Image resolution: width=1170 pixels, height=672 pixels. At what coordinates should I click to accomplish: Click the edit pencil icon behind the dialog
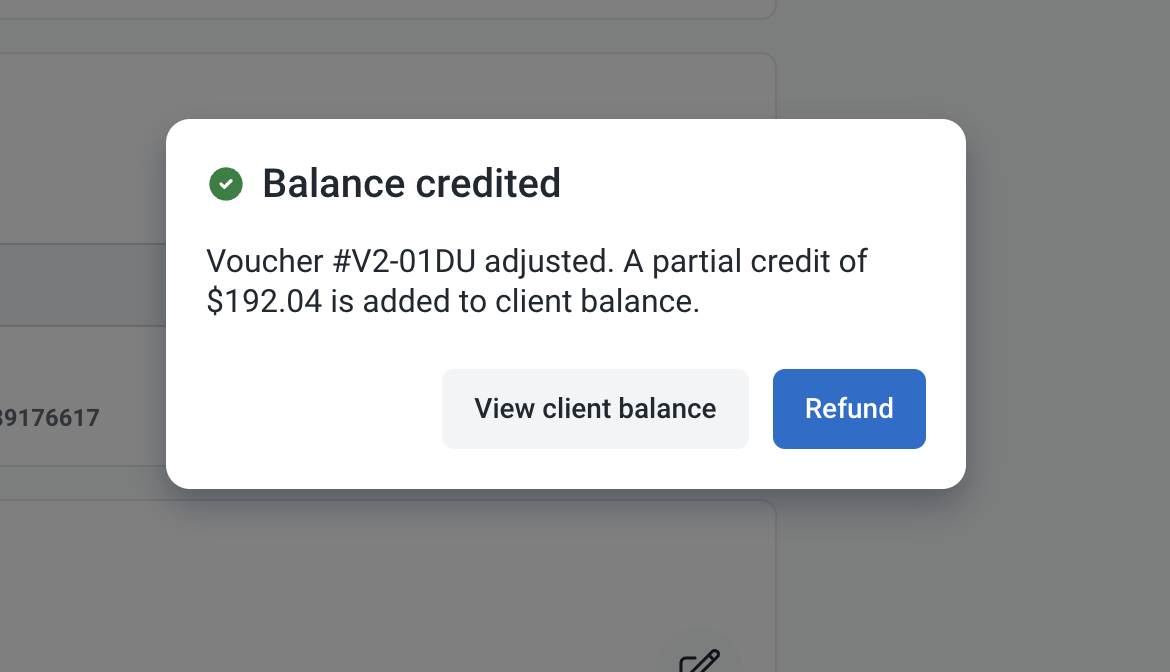(699, 662)
